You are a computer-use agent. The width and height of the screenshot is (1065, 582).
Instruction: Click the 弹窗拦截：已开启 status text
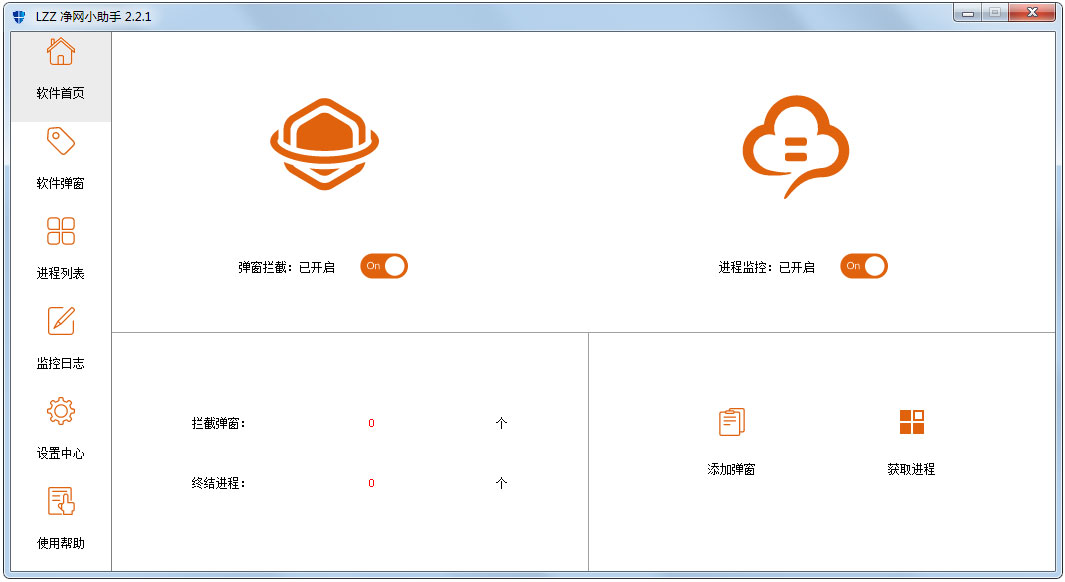pyautogui.click(x=287, y=268)
